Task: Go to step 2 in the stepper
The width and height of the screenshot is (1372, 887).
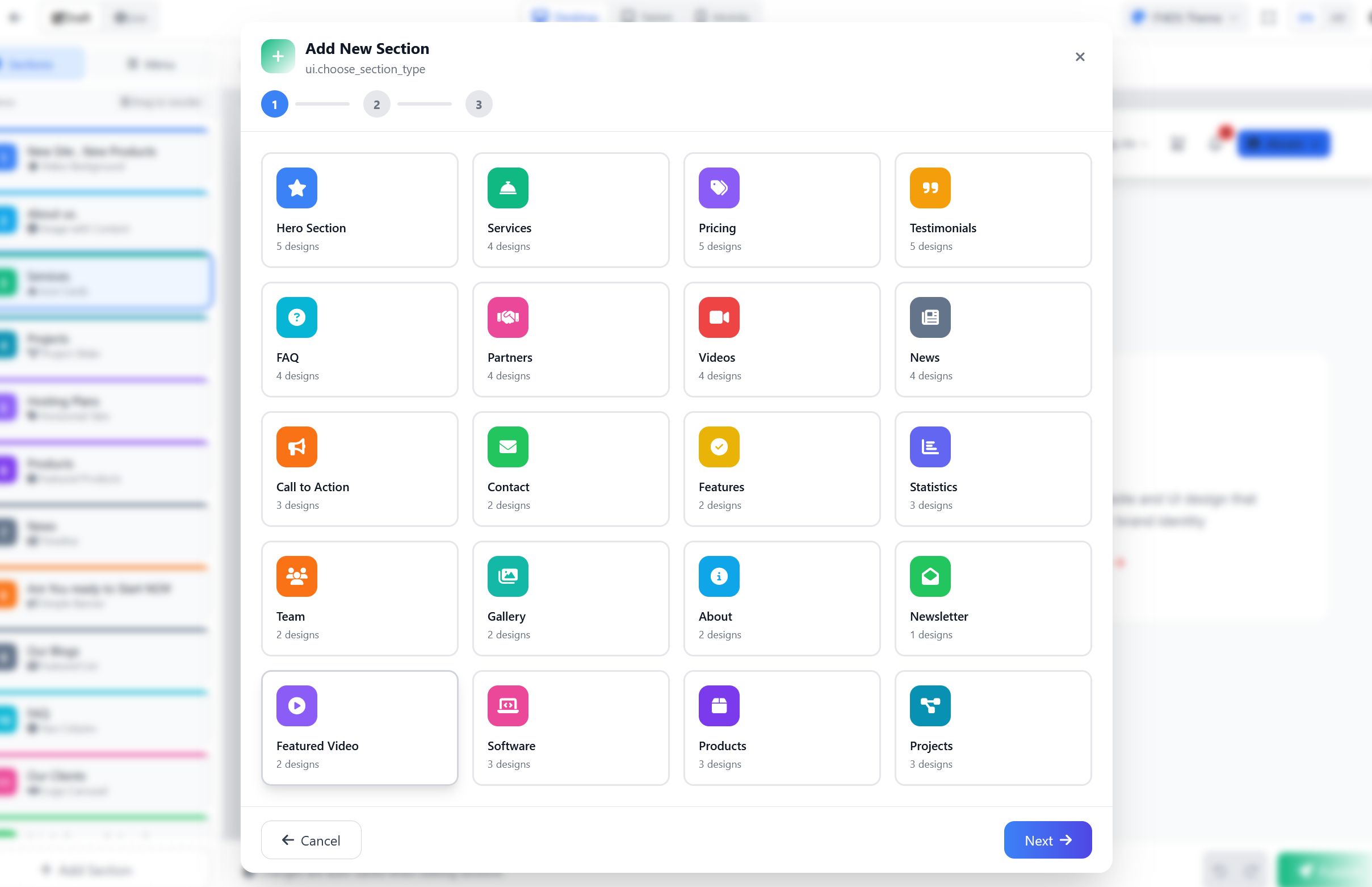Action: coord(376,104)
